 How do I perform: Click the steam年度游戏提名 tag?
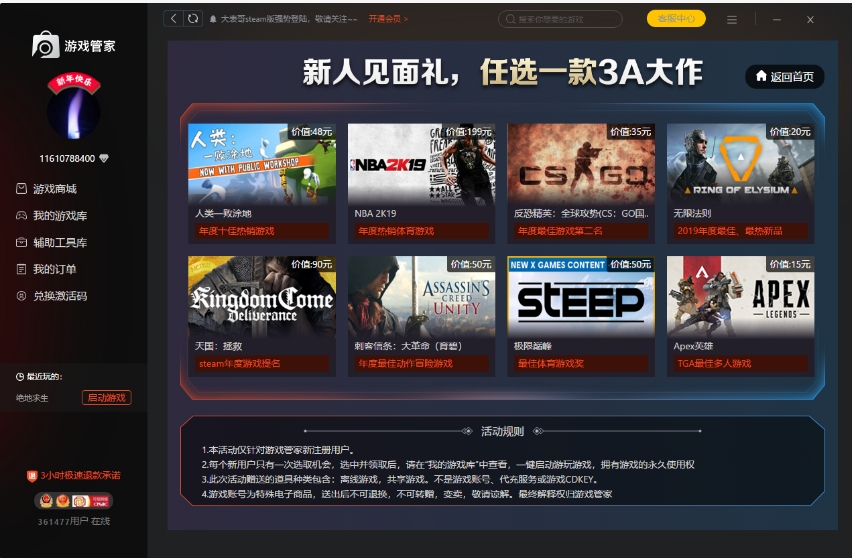point(261,363)
